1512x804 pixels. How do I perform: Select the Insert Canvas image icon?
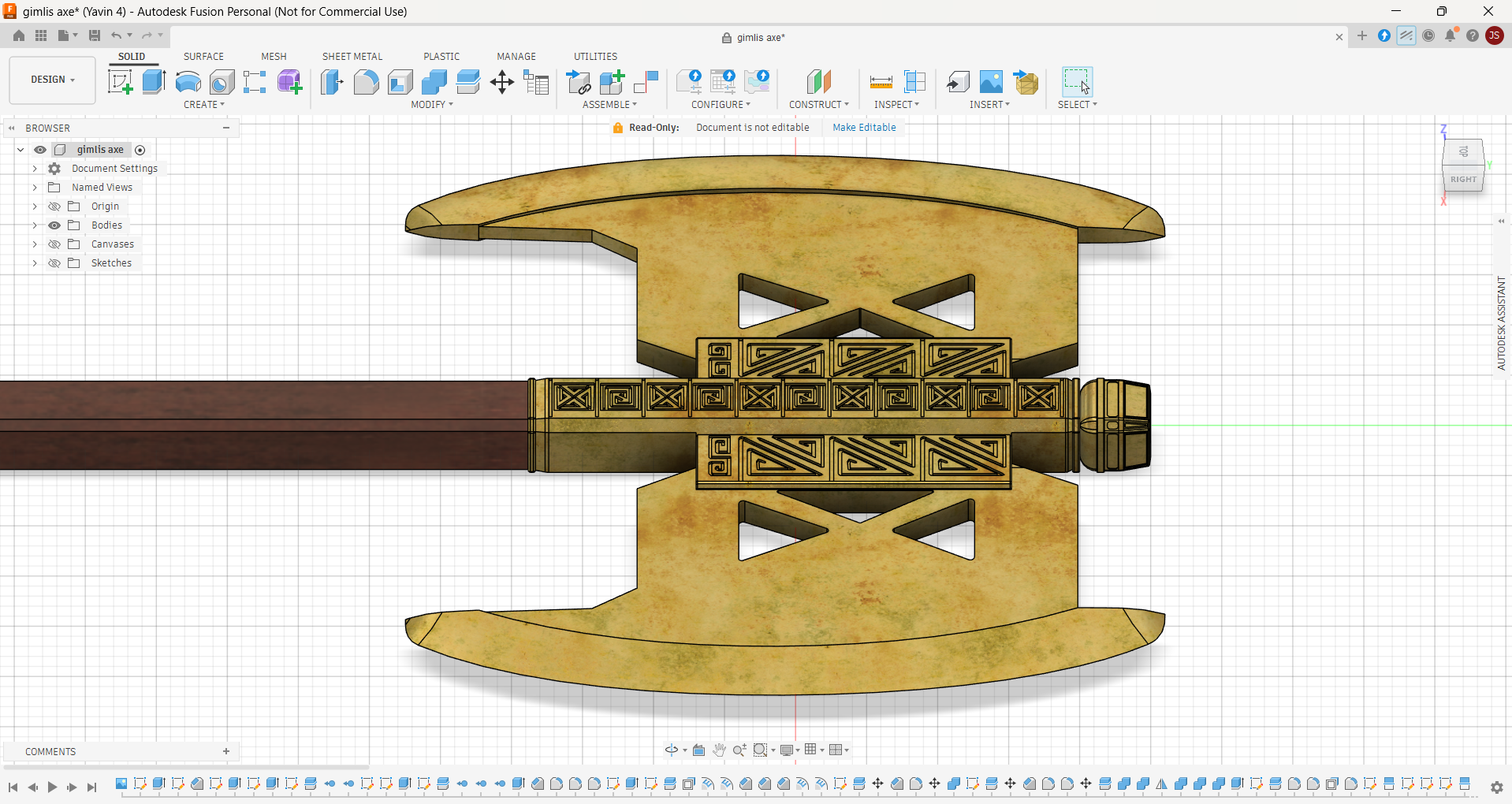tap(991, 81)
